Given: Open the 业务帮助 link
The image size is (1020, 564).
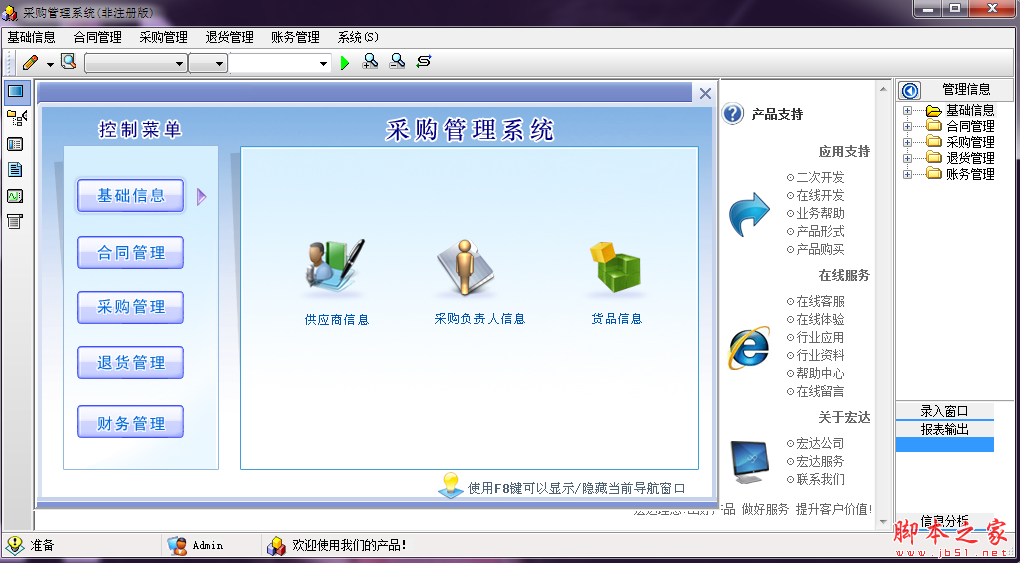Looking at the screenshot, I should click(820, 213).
